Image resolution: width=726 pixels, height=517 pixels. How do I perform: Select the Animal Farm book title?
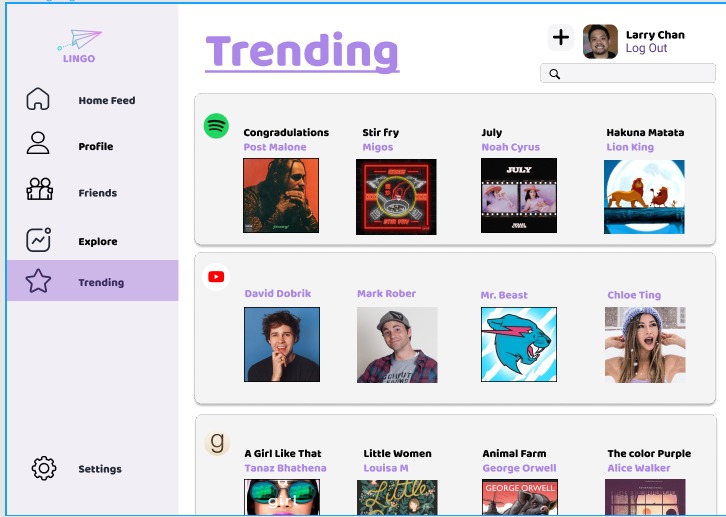(514, 454)
